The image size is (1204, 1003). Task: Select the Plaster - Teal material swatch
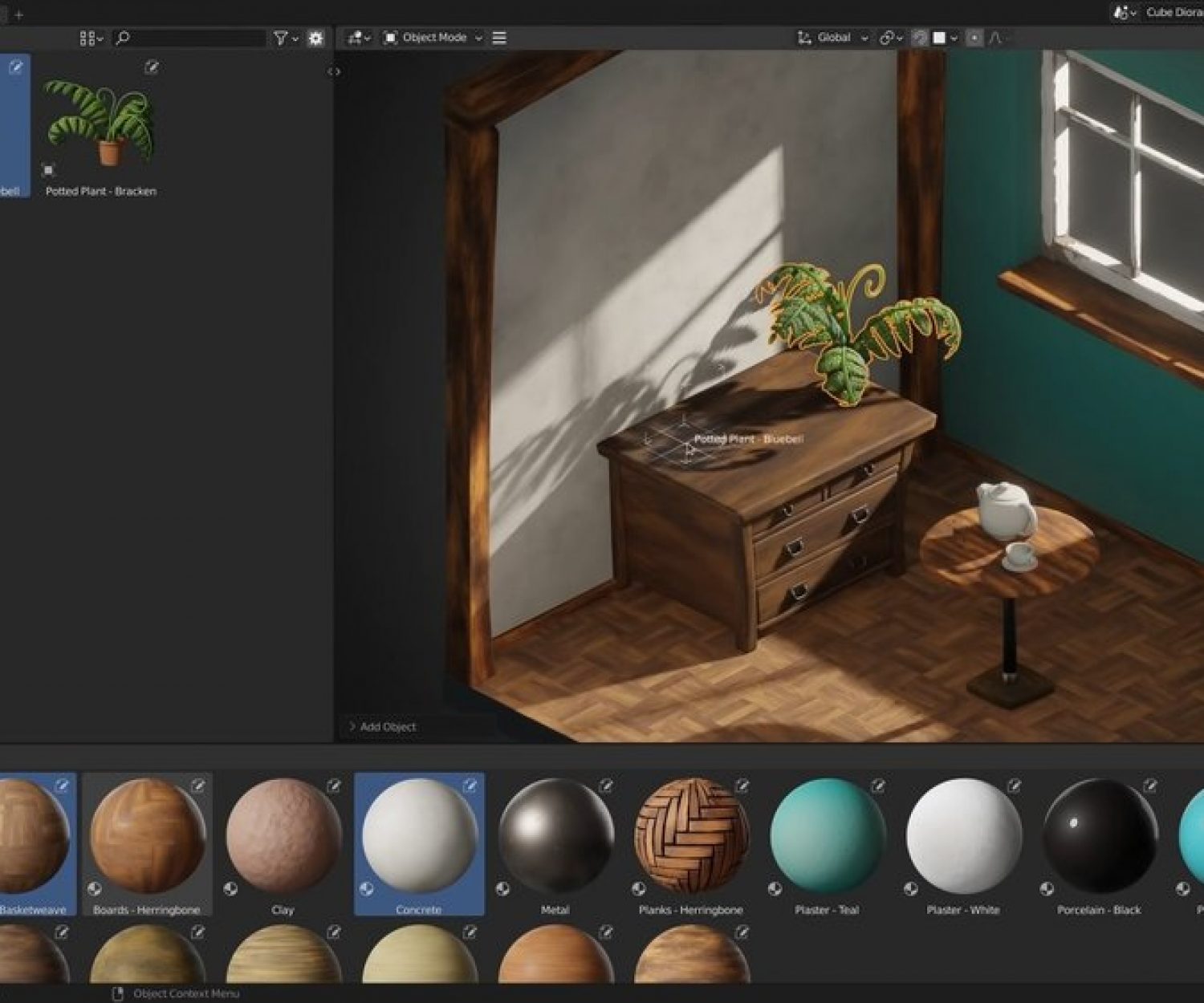tap(827, 836)
